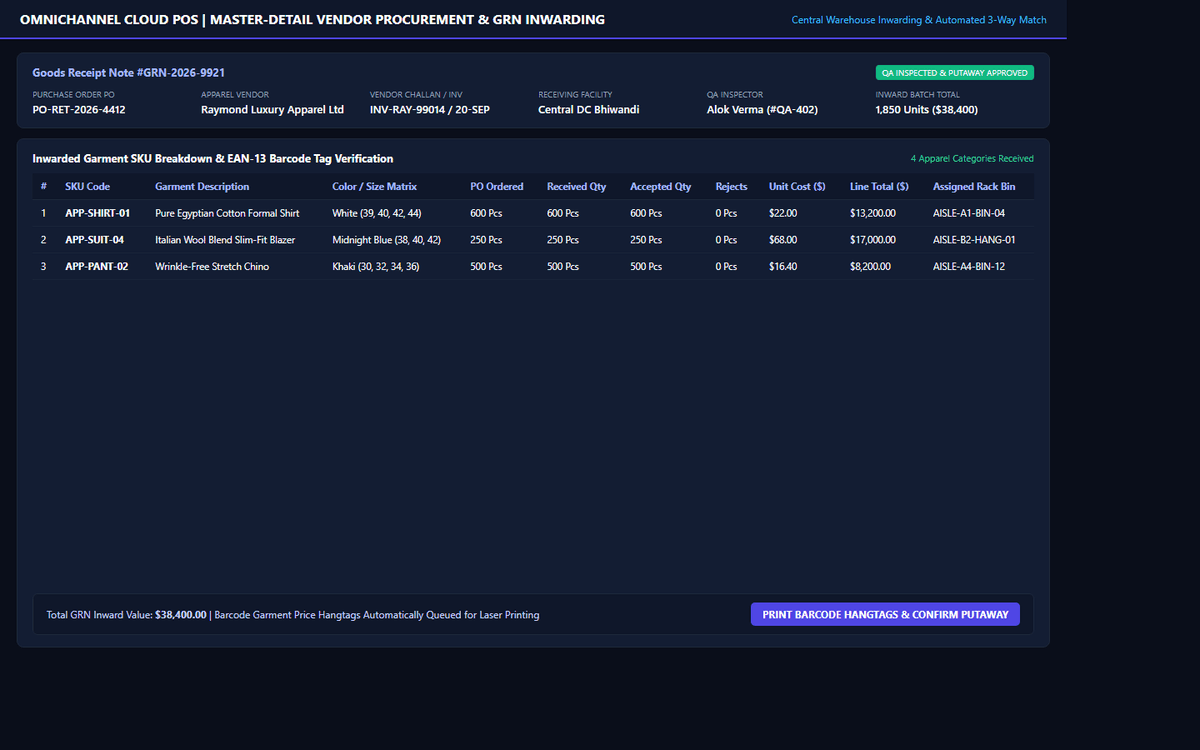The image size is (1200, 750).
Task: Click Italian Wool Blend Slim-Fit Blazer description
Action: [225, 240]
